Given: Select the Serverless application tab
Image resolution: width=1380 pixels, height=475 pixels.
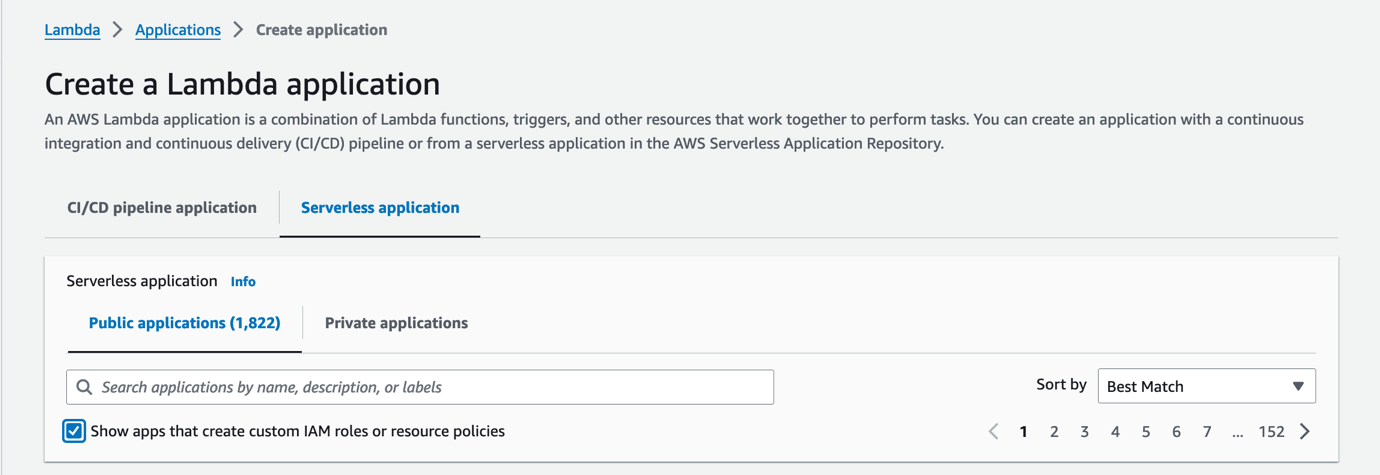Looking at the screenshot, I should pos(380,208).
